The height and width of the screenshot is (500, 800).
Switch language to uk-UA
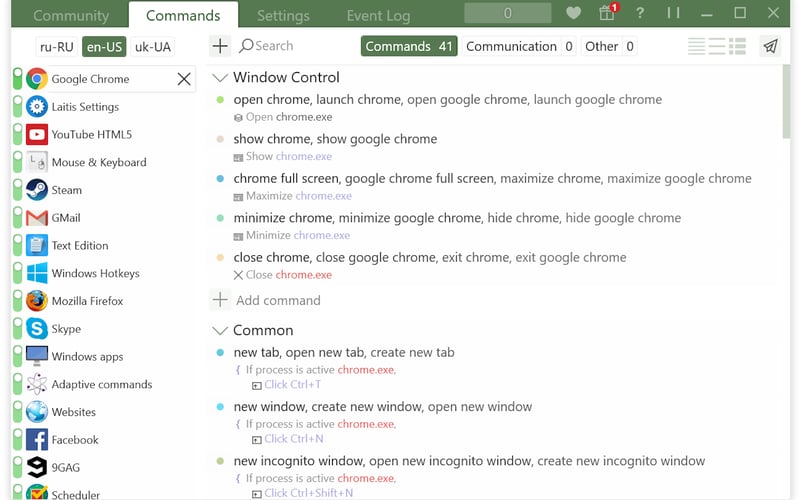(153, 47)
